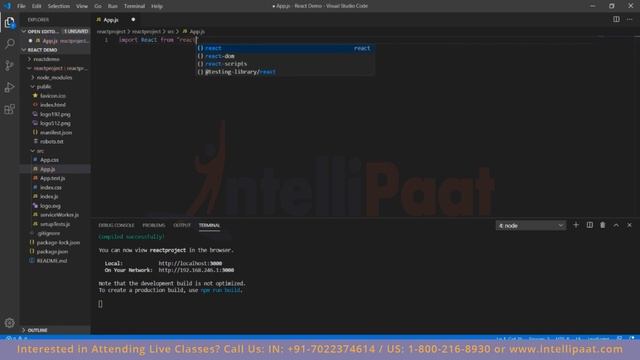Open the Terminal menu
Image resolution: width=640 pixels, height=360 pixels.
click(134, 6)
